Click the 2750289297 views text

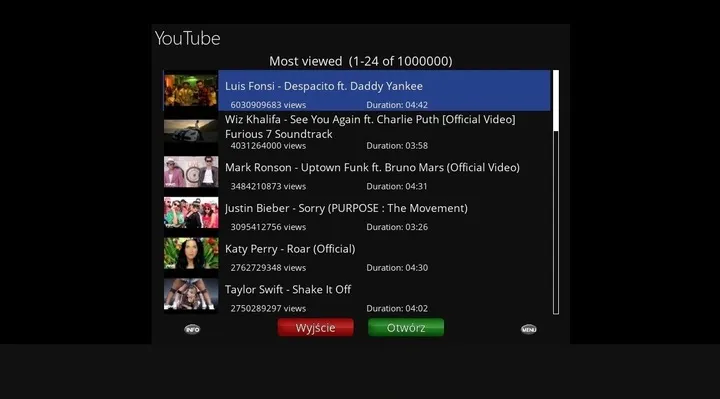pos(268,309)
